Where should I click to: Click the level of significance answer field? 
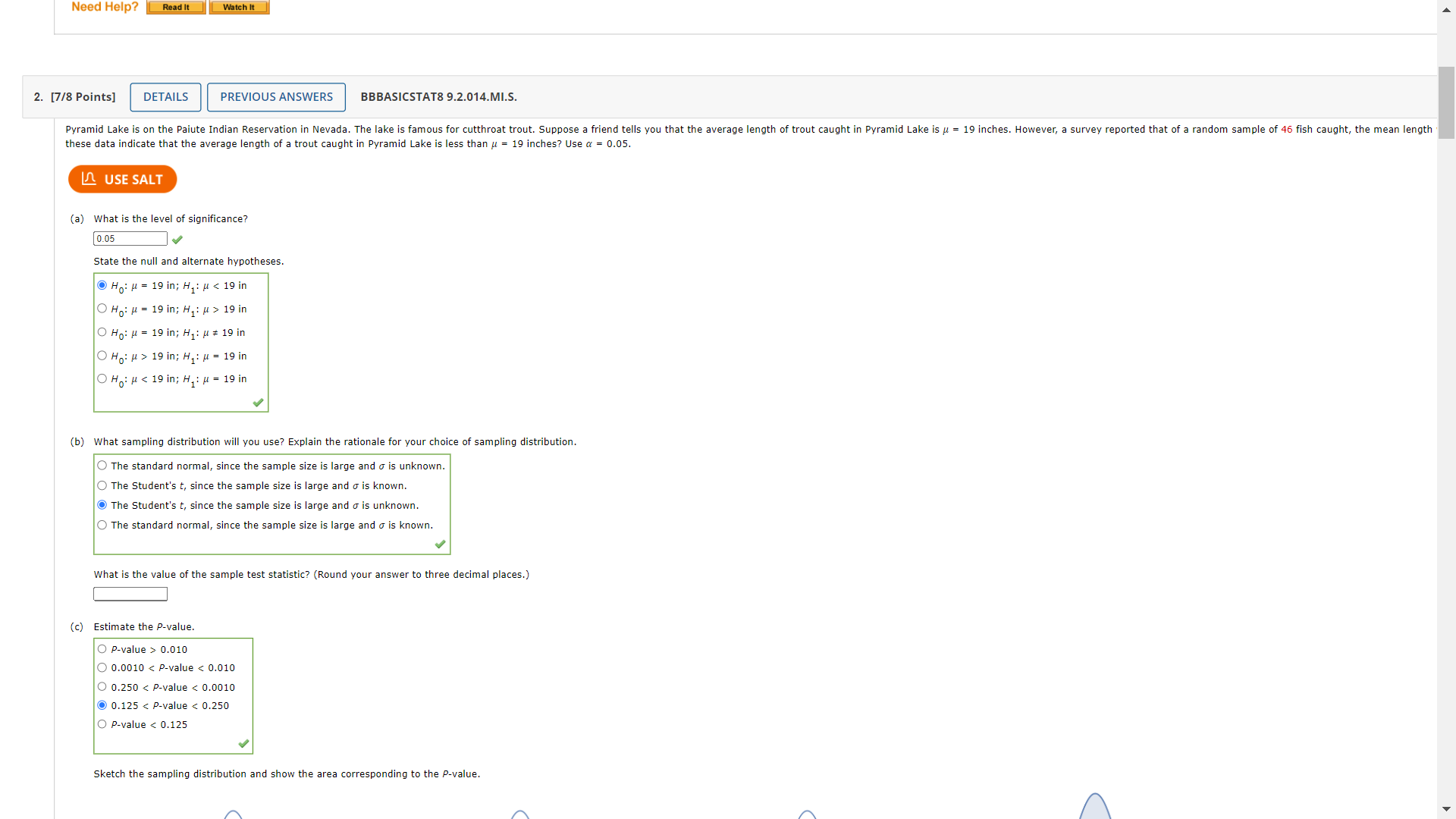[130, 238]
